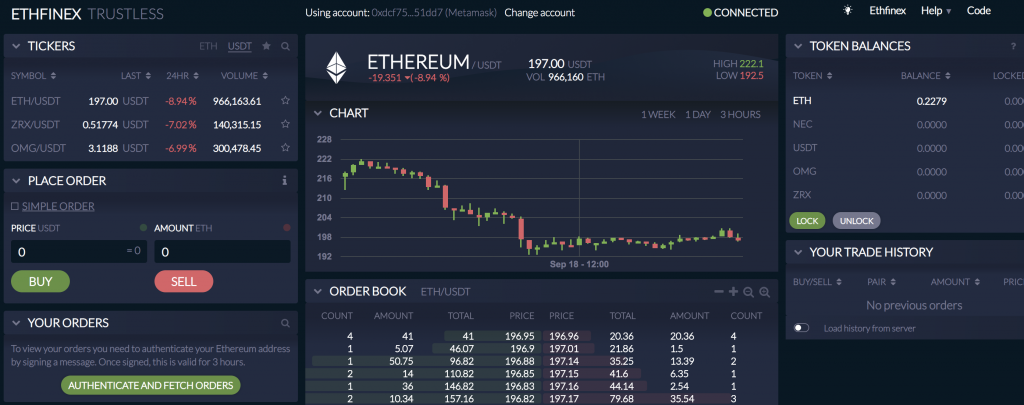
Task: Click ask price 196.96 in order book
Action: 564,336
